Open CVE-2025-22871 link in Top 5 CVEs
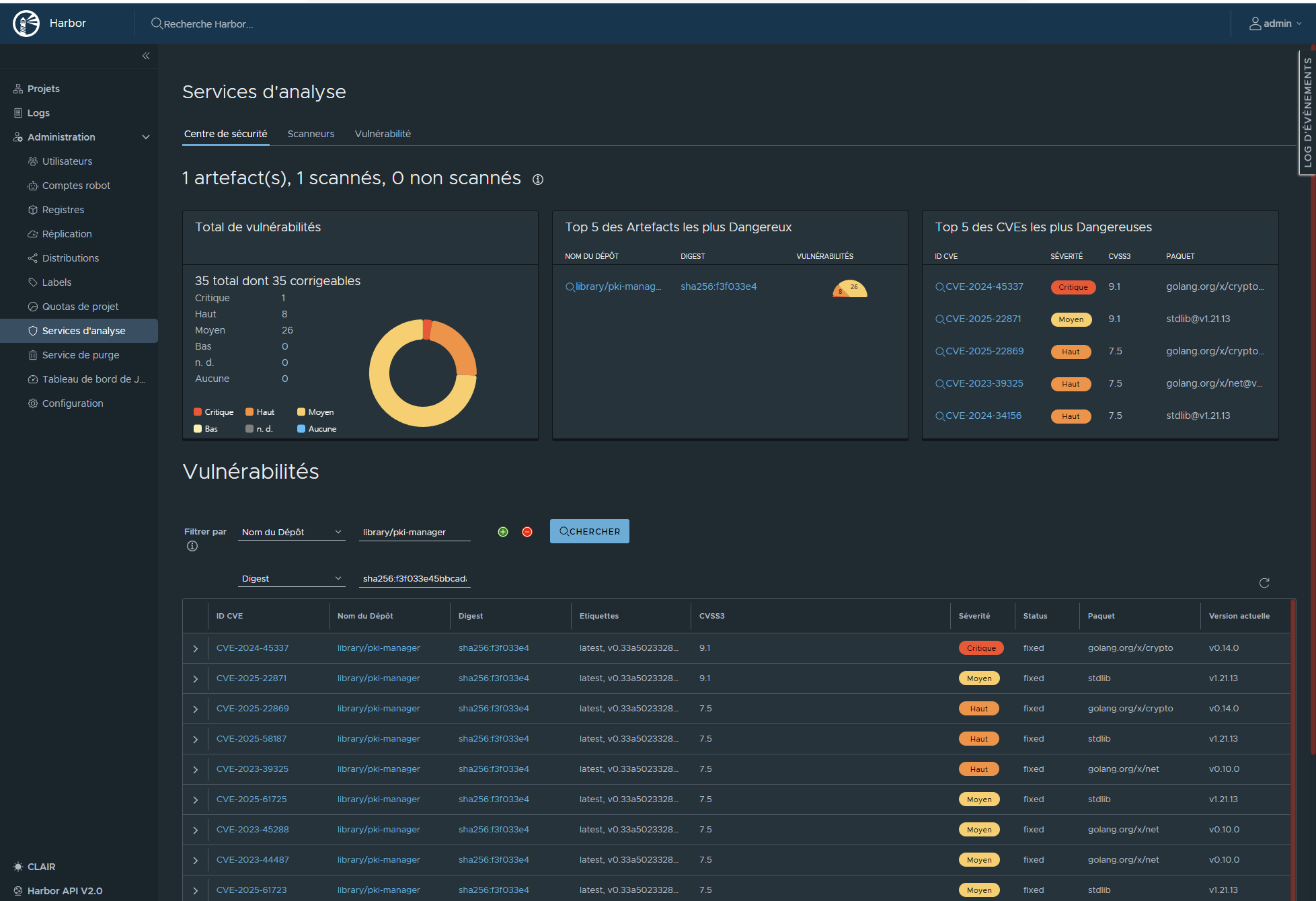This screenshot has width=1316, height=901. click(983, 319)
